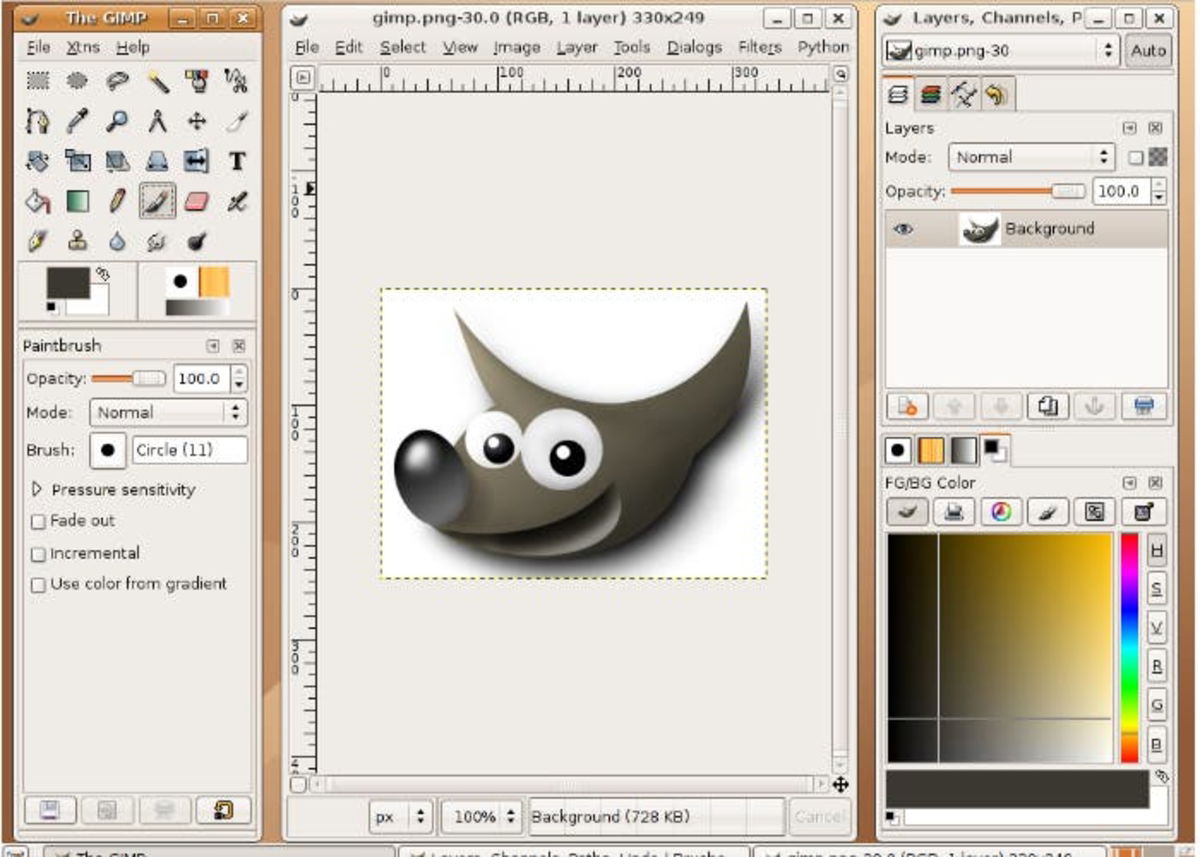Select the Free Select lasso tool
The width and height of the screenshot is (1200, 857).
coord(117,82)
